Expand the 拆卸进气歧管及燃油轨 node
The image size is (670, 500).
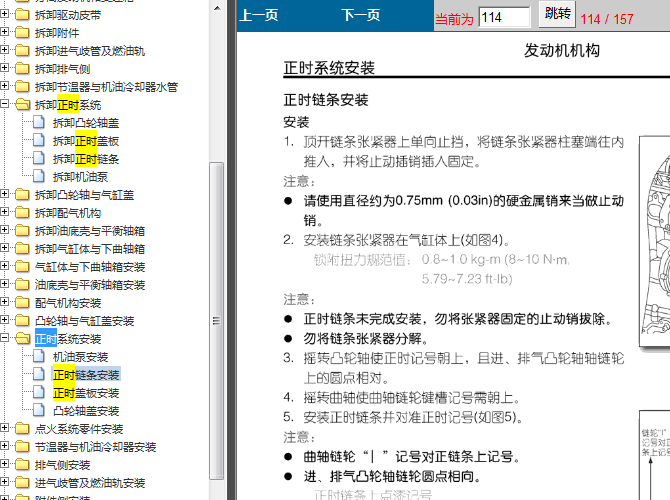tap(4, 50)
